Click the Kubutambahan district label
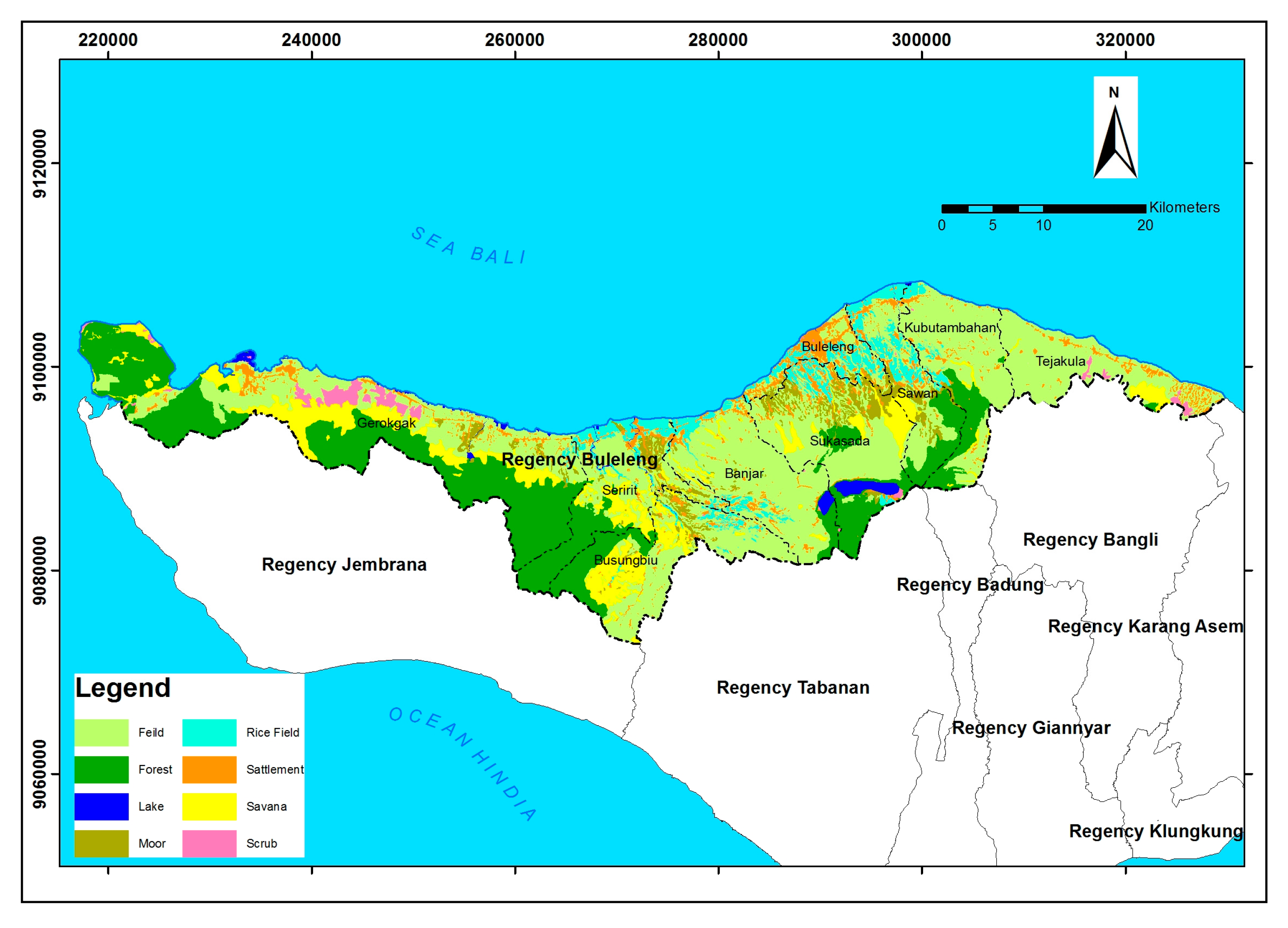 [x=949, y=328]
